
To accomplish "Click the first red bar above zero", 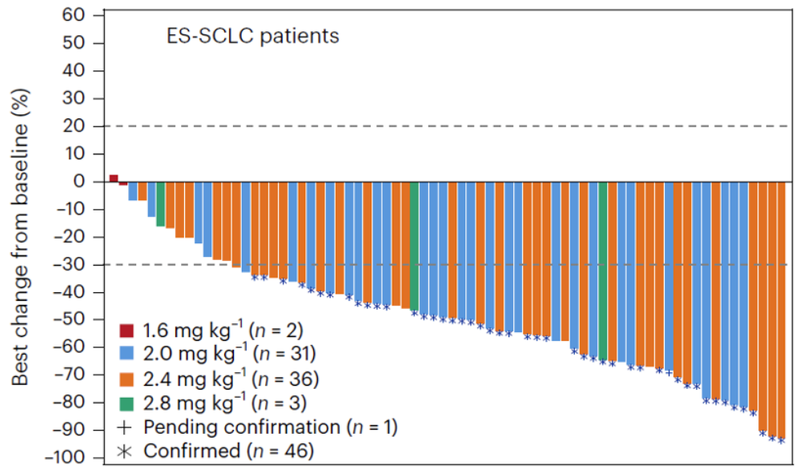I will coord(114,178).
